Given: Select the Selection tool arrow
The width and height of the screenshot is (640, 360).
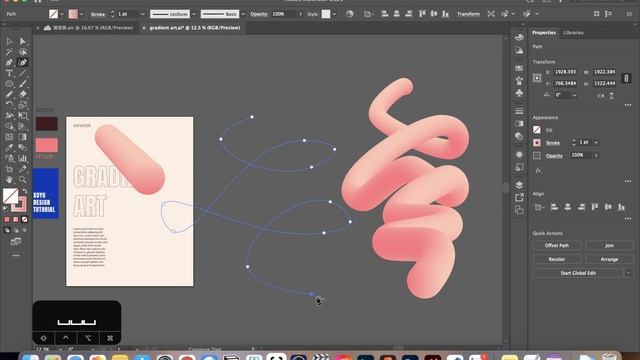Looking at the screenshot, I should click(x=9, y=41).
